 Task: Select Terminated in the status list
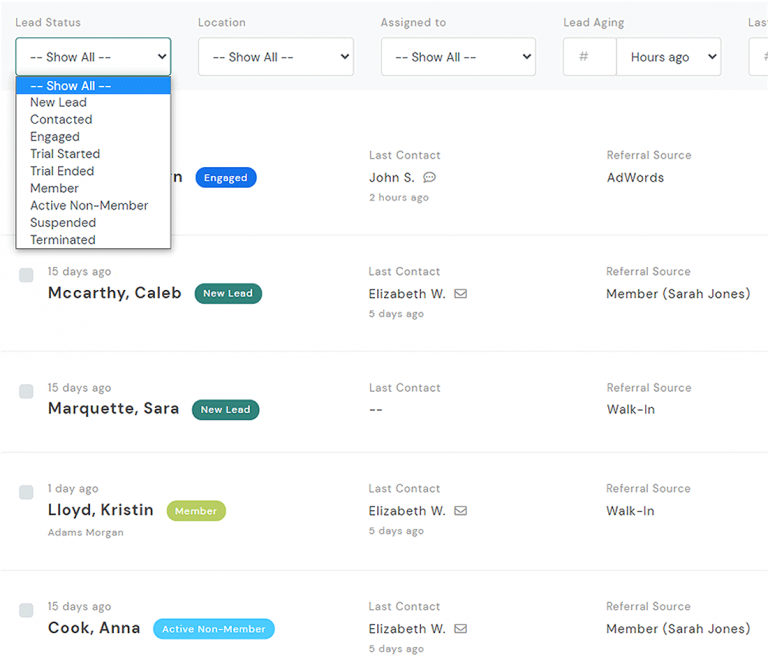pyautogui.click(x=63, y=240)
